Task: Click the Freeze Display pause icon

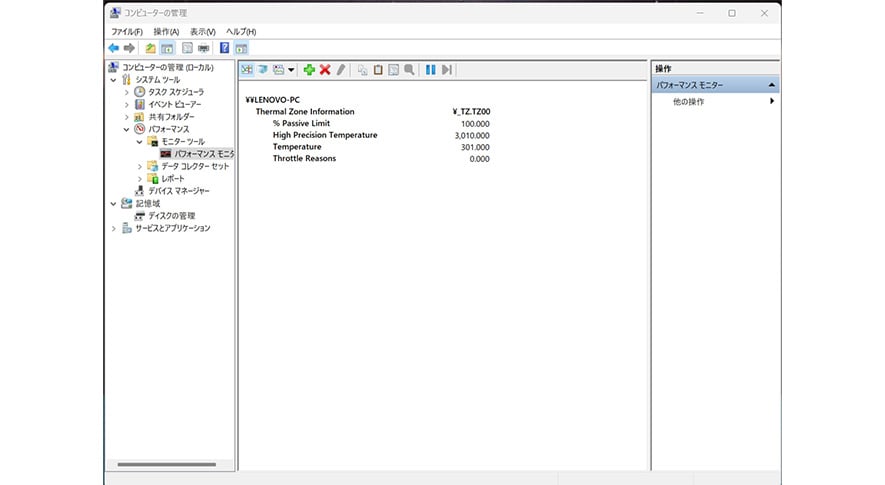Action: pyautogui.click(x=430, y=69)
